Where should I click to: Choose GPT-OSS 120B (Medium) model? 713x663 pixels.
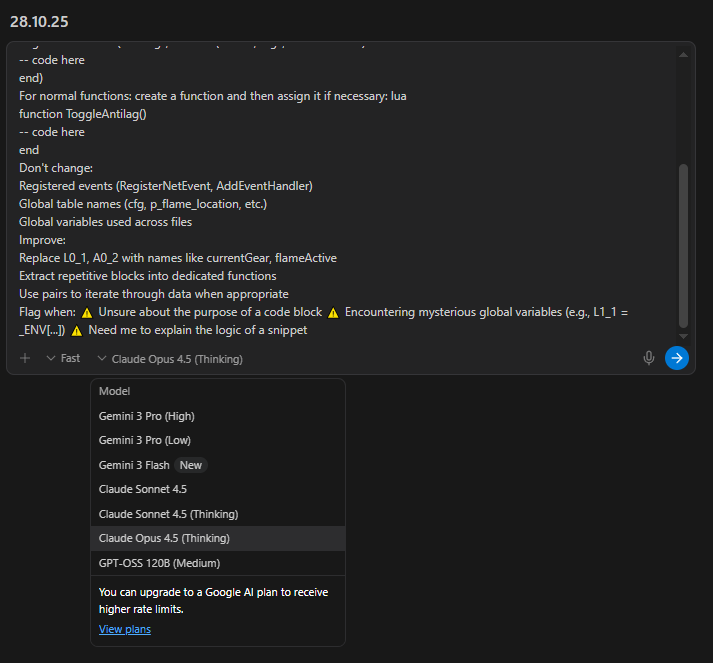pyautogui.click(x=158, y=563)
